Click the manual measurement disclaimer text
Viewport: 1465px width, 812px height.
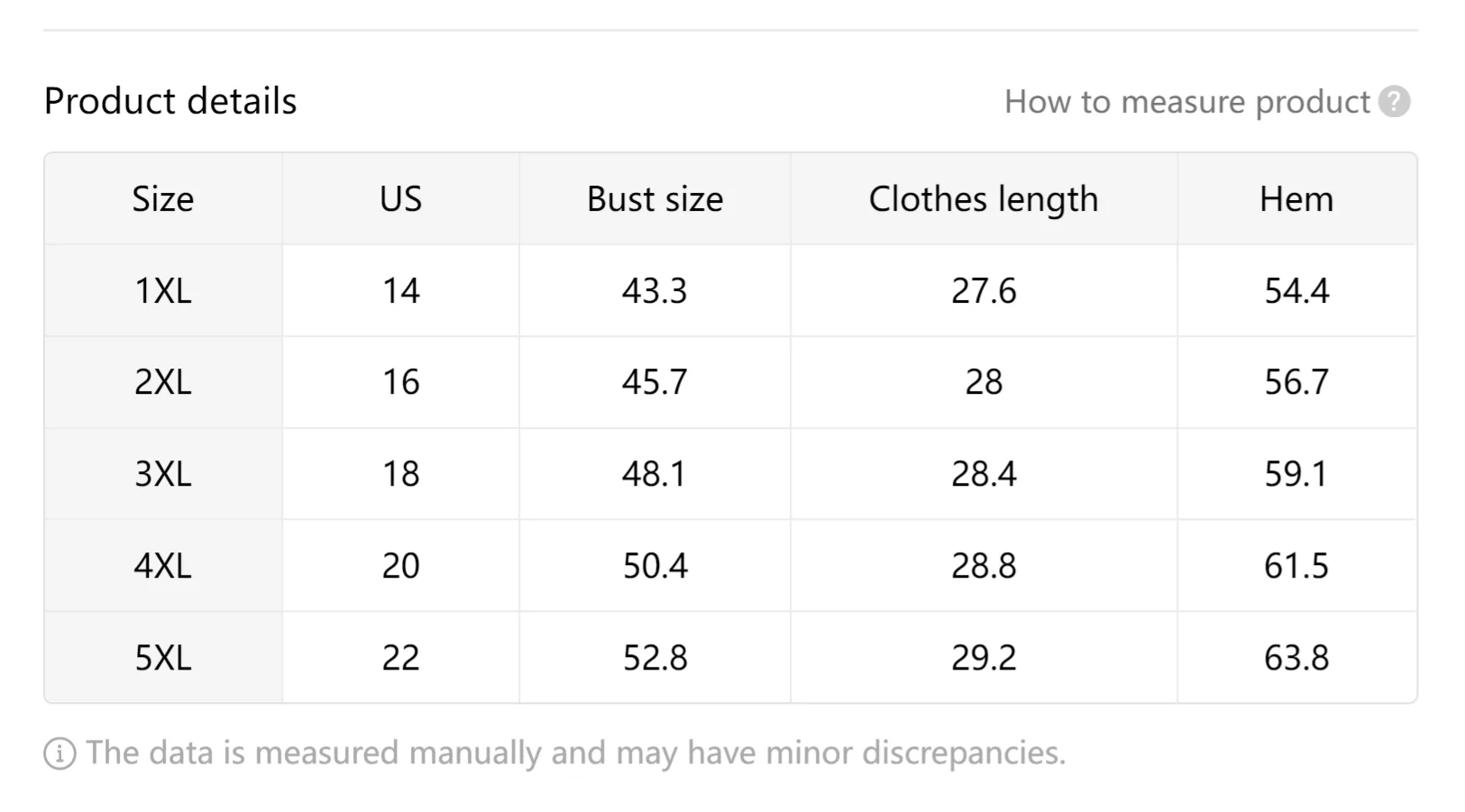click(575, 753)
